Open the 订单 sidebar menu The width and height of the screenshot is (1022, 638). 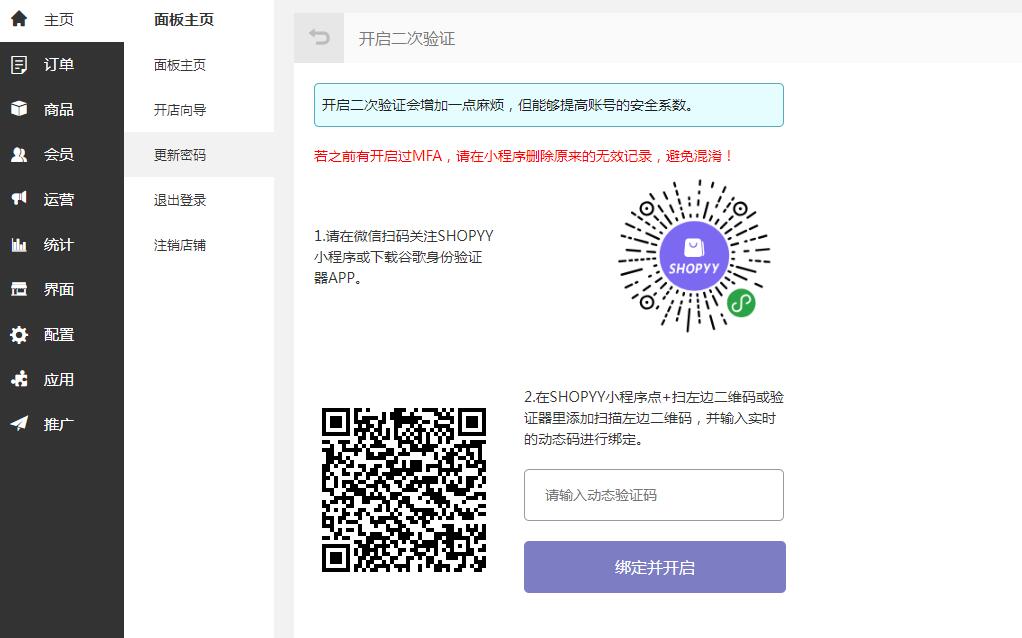click(62, 65)
